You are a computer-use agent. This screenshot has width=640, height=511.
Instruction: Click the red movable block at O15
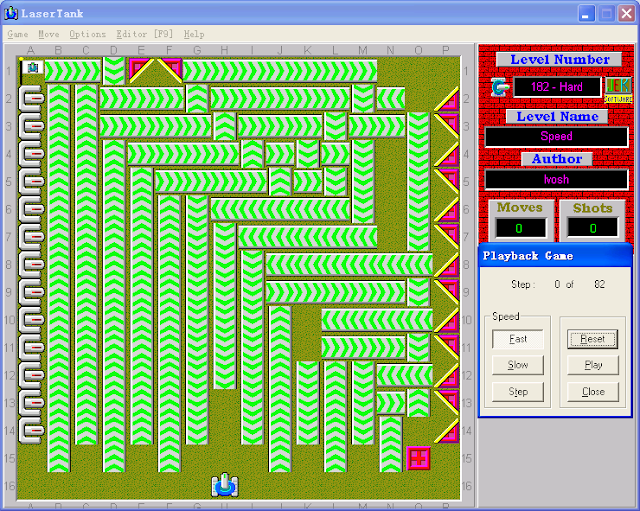click(418, 458)
